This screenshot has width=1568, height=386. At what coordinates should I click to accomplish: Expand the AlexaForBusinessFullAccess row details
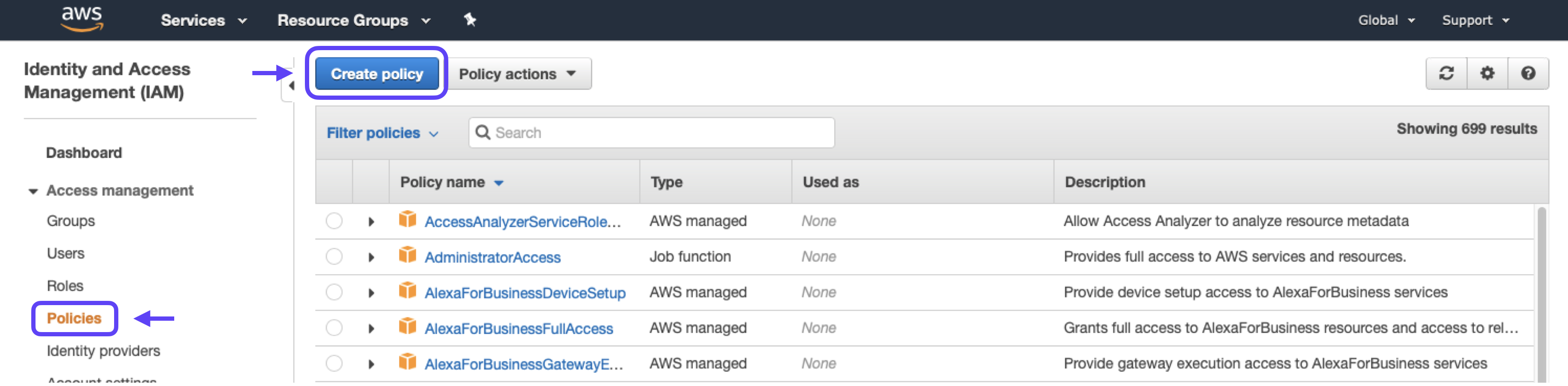click(371, 329)
